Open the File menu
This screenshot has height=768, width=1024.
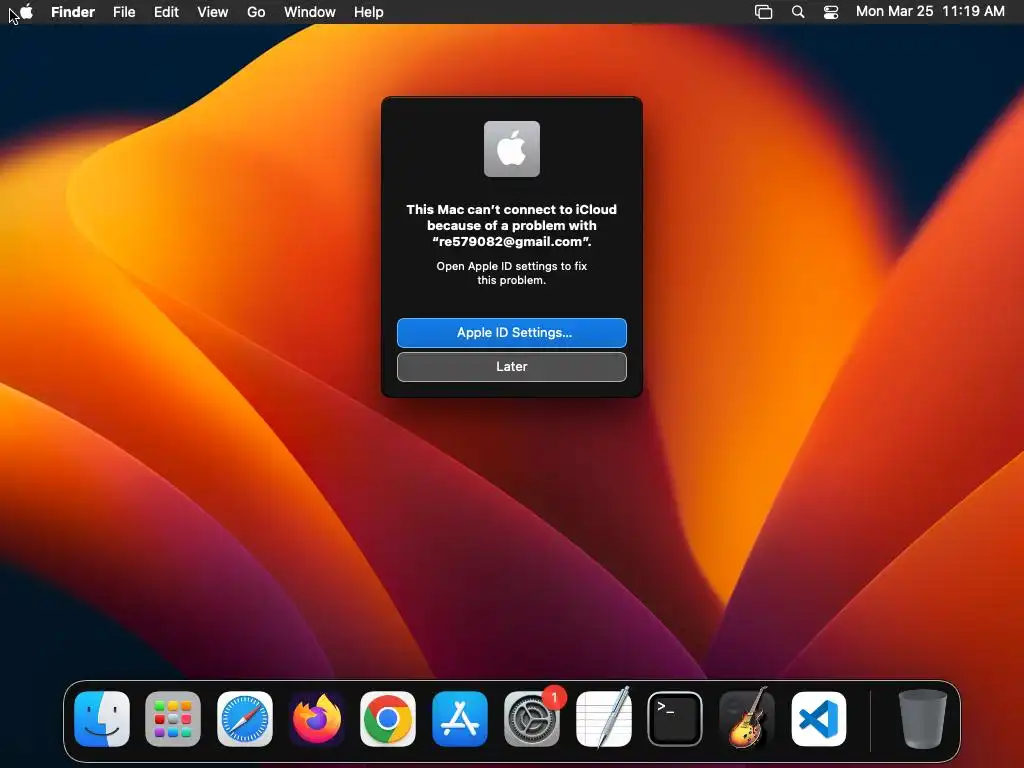coord(124,12)
